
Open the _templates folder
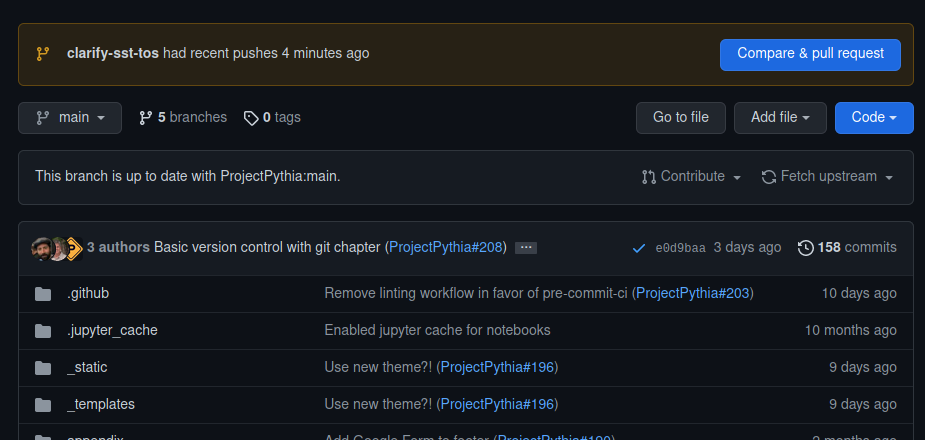coord(101,404)
